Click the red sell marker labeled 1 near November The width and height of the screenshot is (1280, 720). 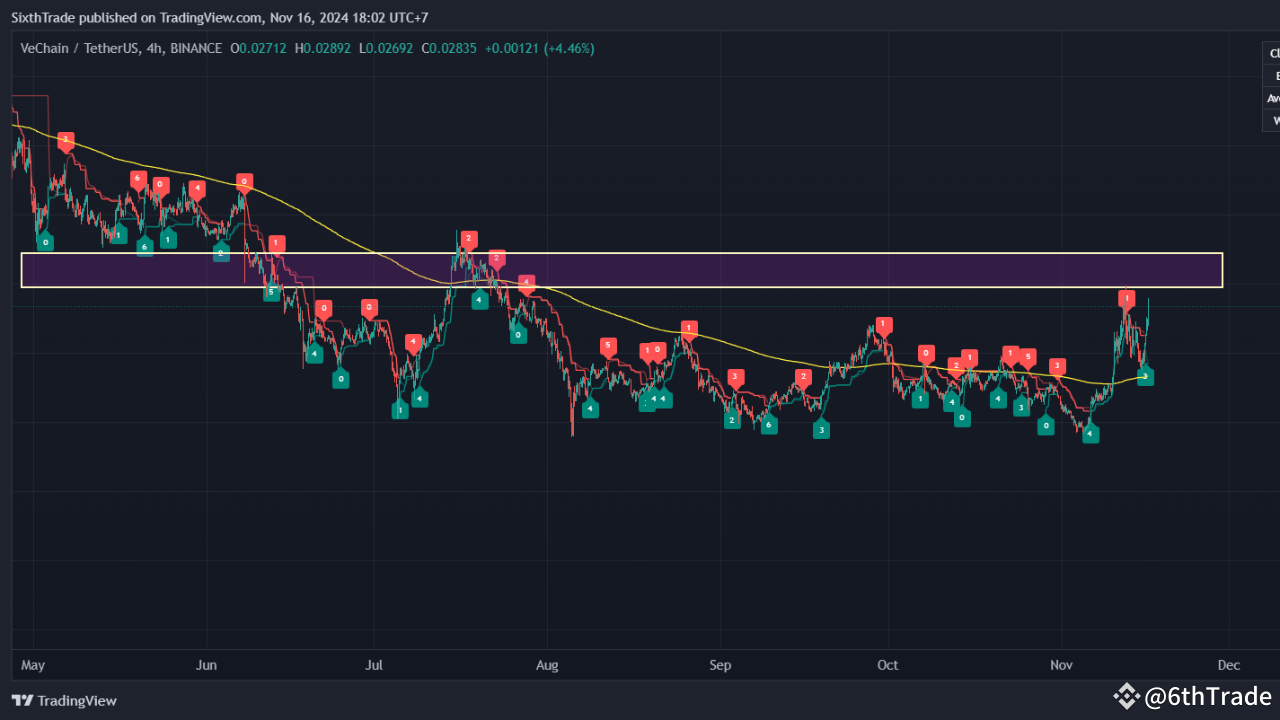[1125, 297]
